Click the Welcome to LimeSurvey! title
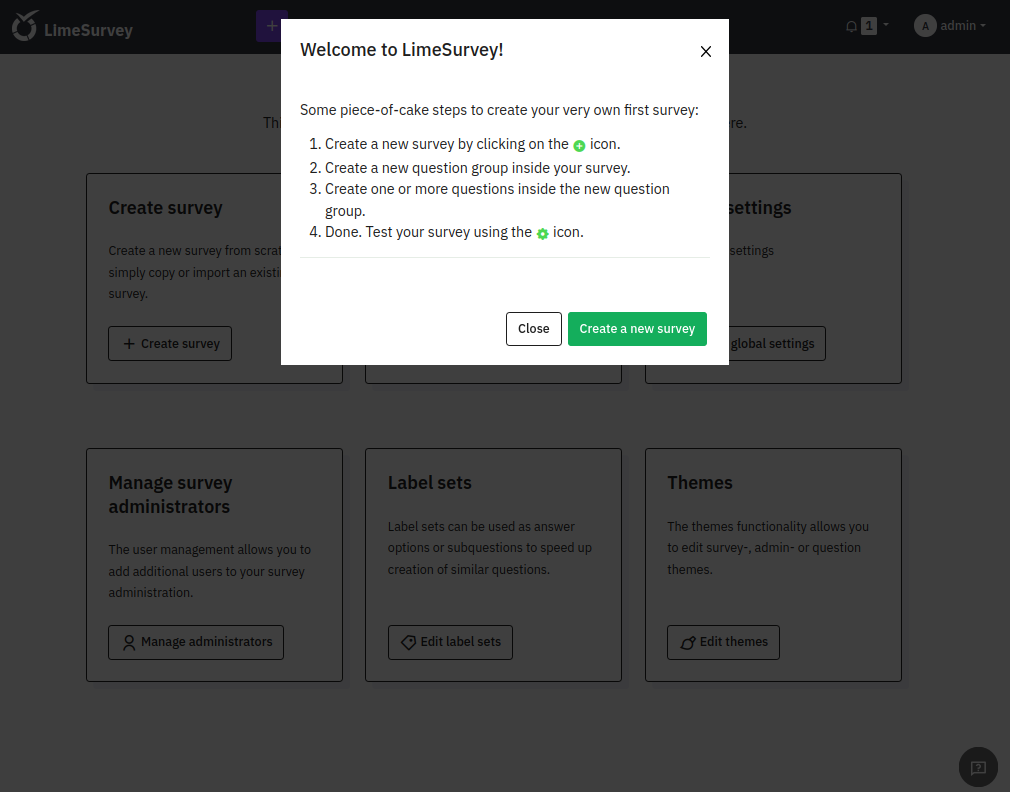The height and width of the screenshot is (792, 1010). (x=402, y=50)
